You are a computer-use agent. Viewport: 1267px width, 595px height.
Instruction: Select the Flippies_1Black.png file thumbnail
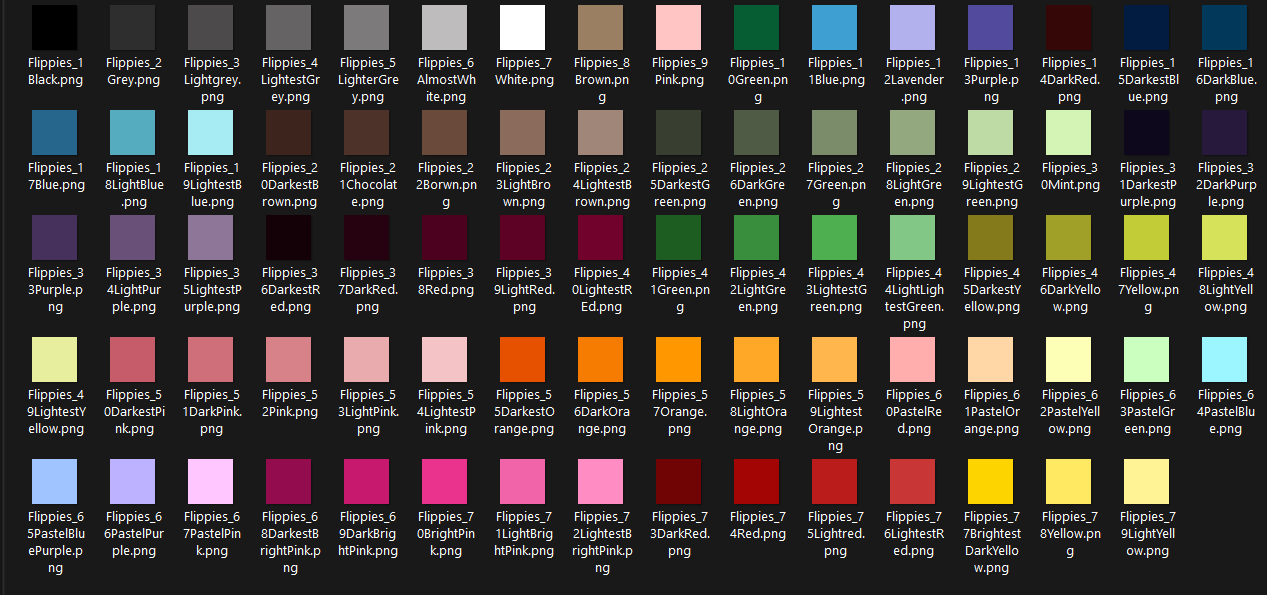click(55, 27)
